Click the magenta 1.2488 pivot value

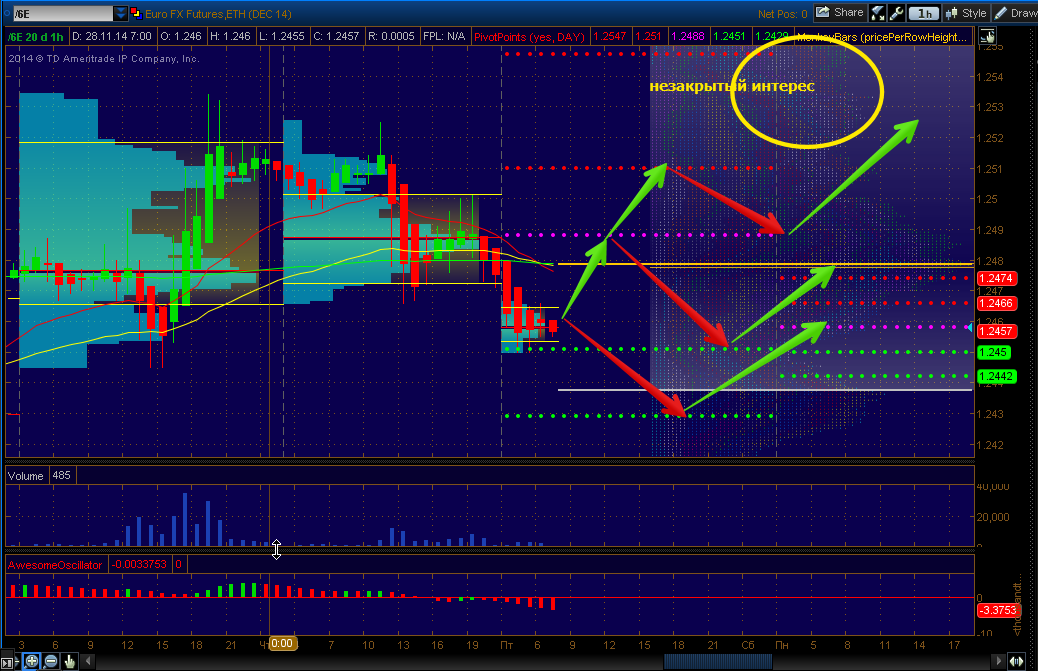(688, 36)
